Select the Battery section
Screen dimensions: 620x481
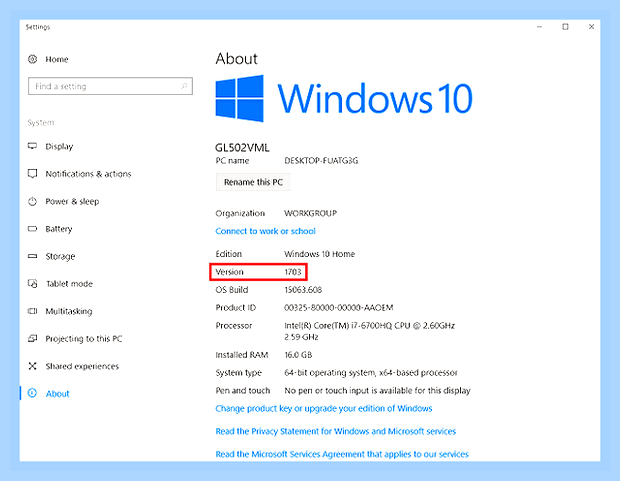coord(59,229)
